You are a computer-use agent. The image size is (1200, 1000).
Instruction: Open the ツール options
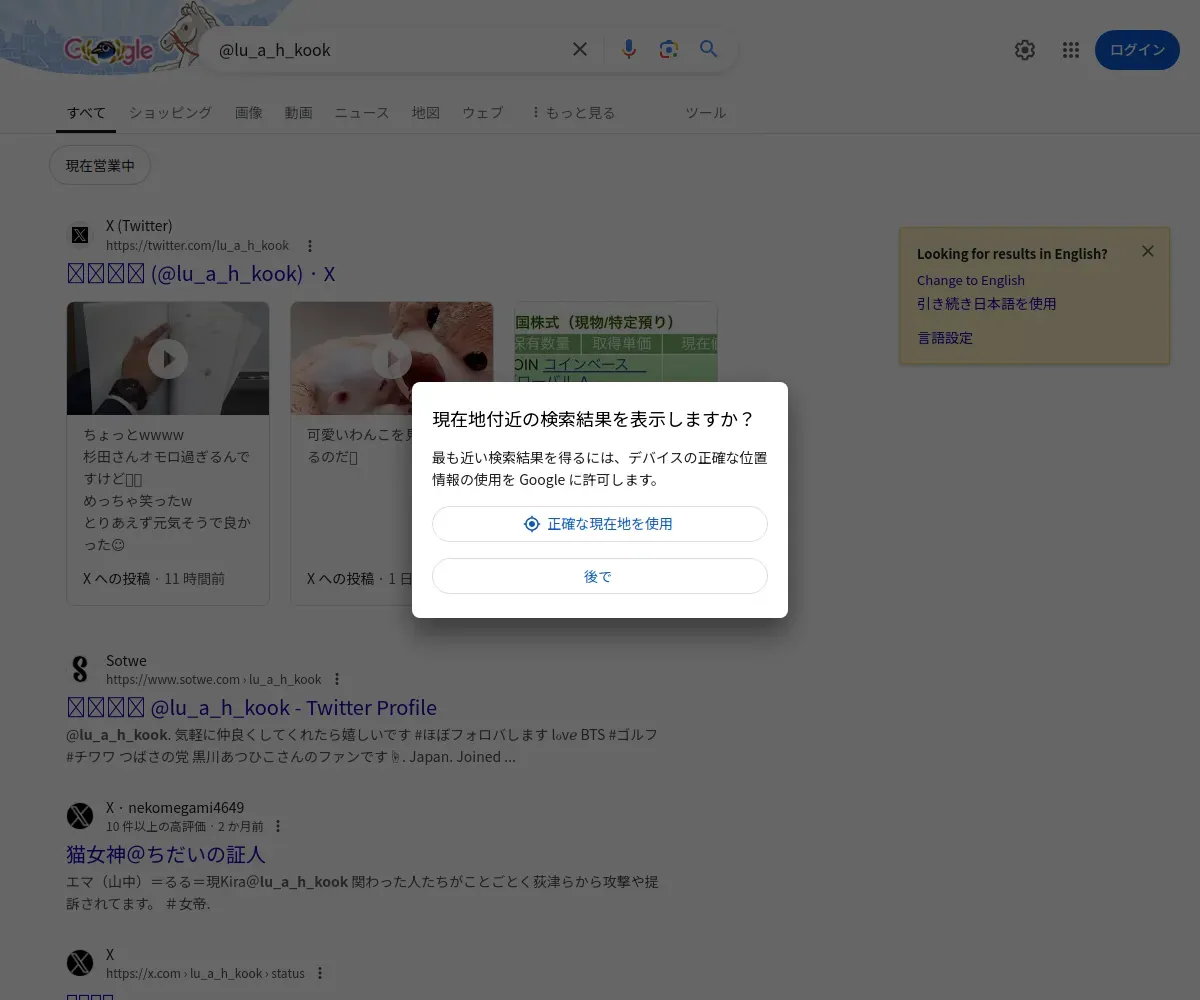click(x=705, y=113)
